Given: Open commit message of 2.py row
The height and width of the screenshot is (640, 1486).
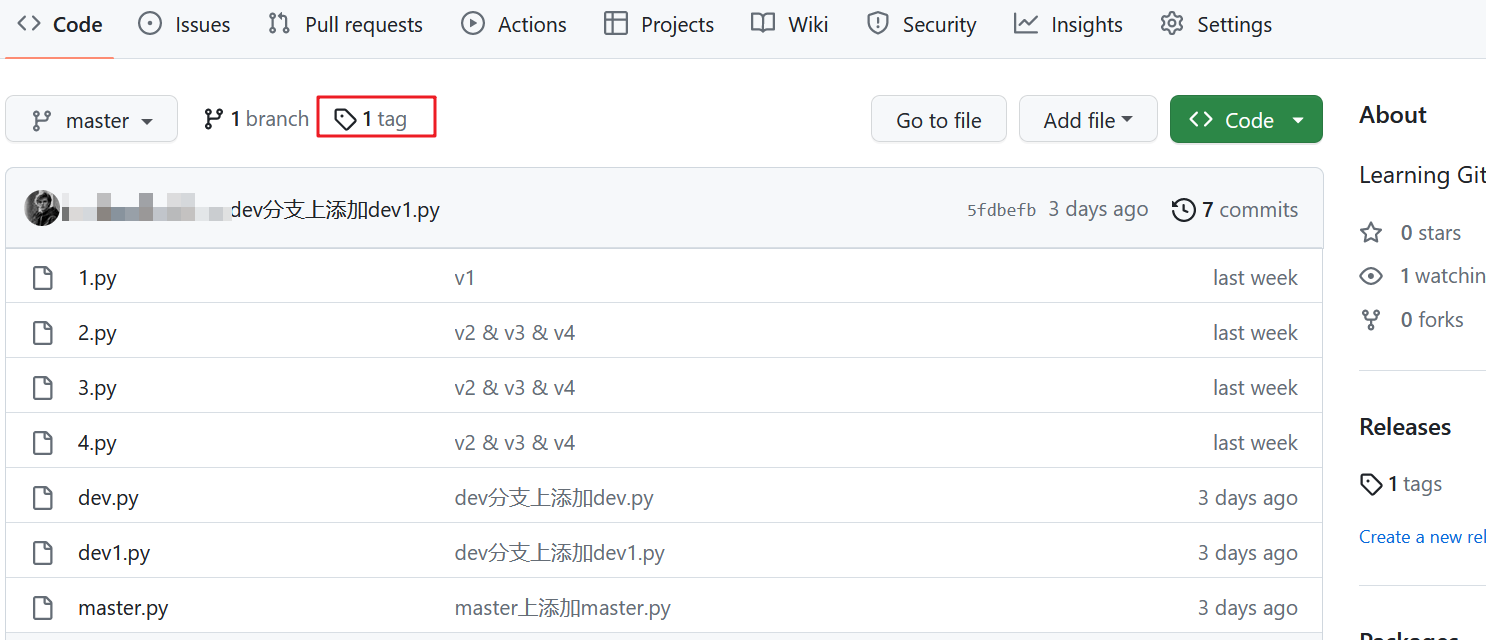Looking at the screenshot, I should tap(515, 333).
